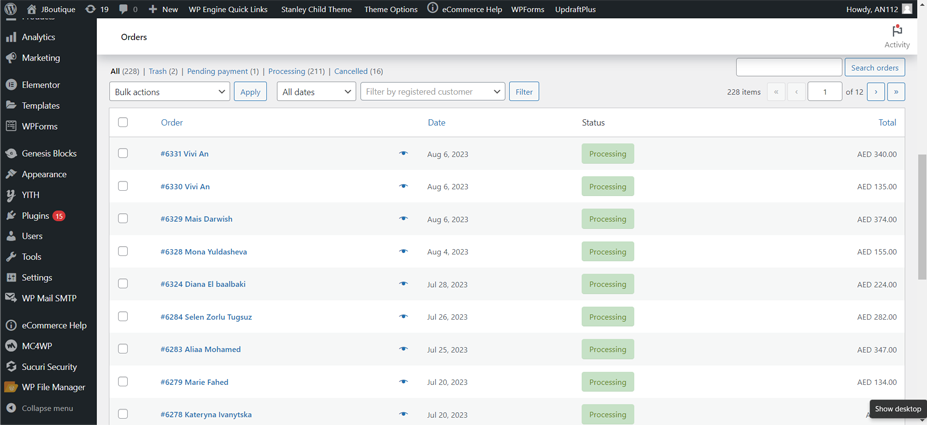This screenshot has height=425, width=927.
Task: Show Pending payment orders filter
Action: pyautogui.click(x=218, y=71)
